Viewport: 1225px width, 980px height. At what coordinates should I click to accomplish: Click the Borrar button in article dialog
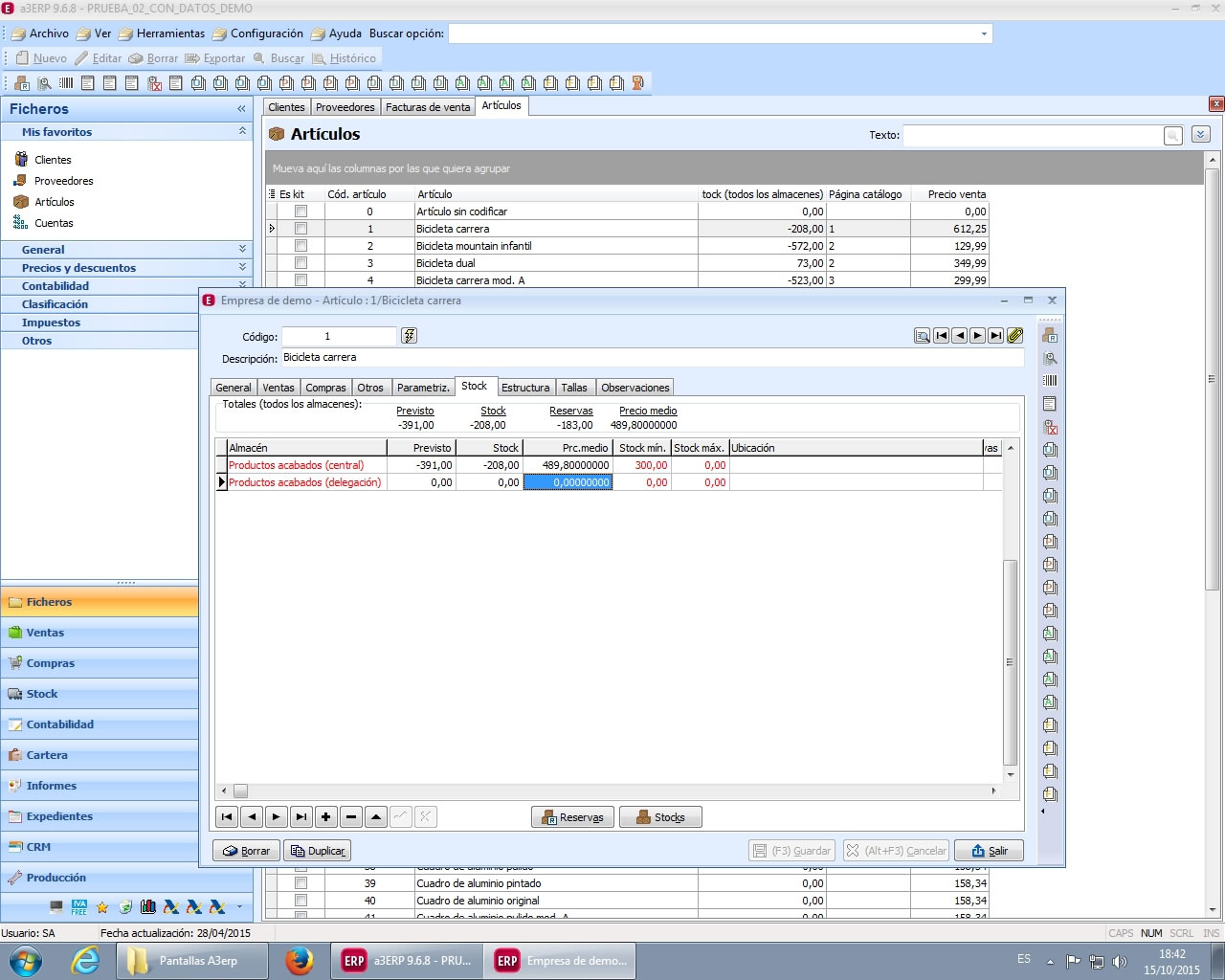tap(246, 851)
